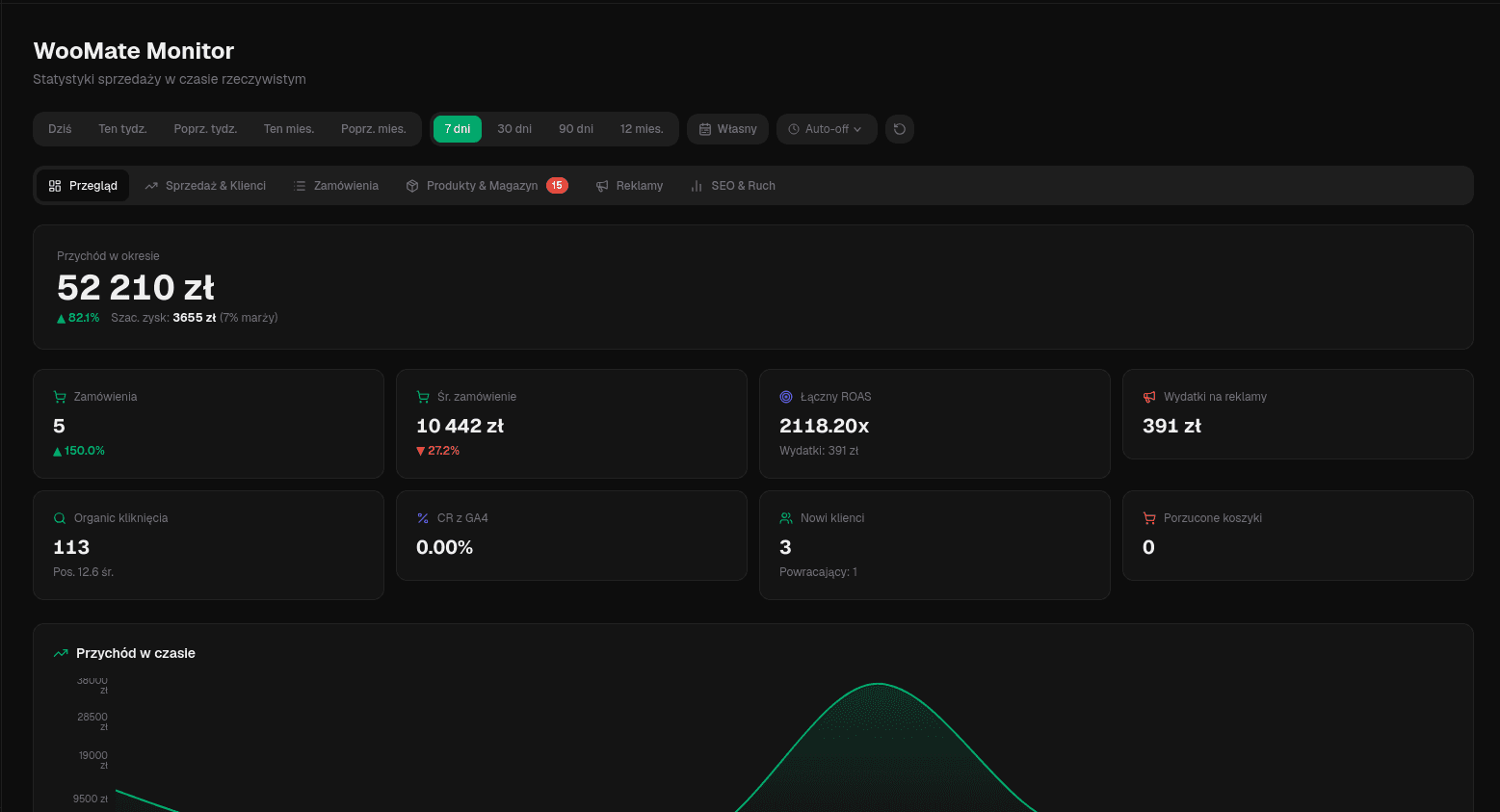1500x812 pixels.
Task: Click the Zamówienia list icon
Action: tap(300, 186)
